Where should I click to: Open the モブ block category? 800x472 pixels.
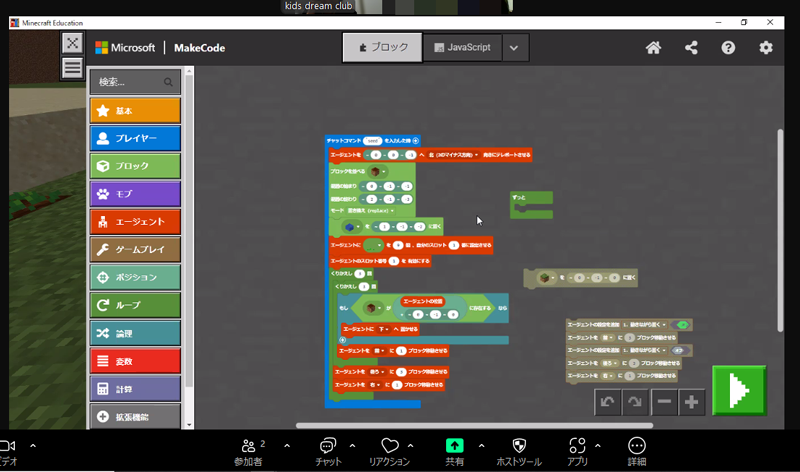[135, 194]
